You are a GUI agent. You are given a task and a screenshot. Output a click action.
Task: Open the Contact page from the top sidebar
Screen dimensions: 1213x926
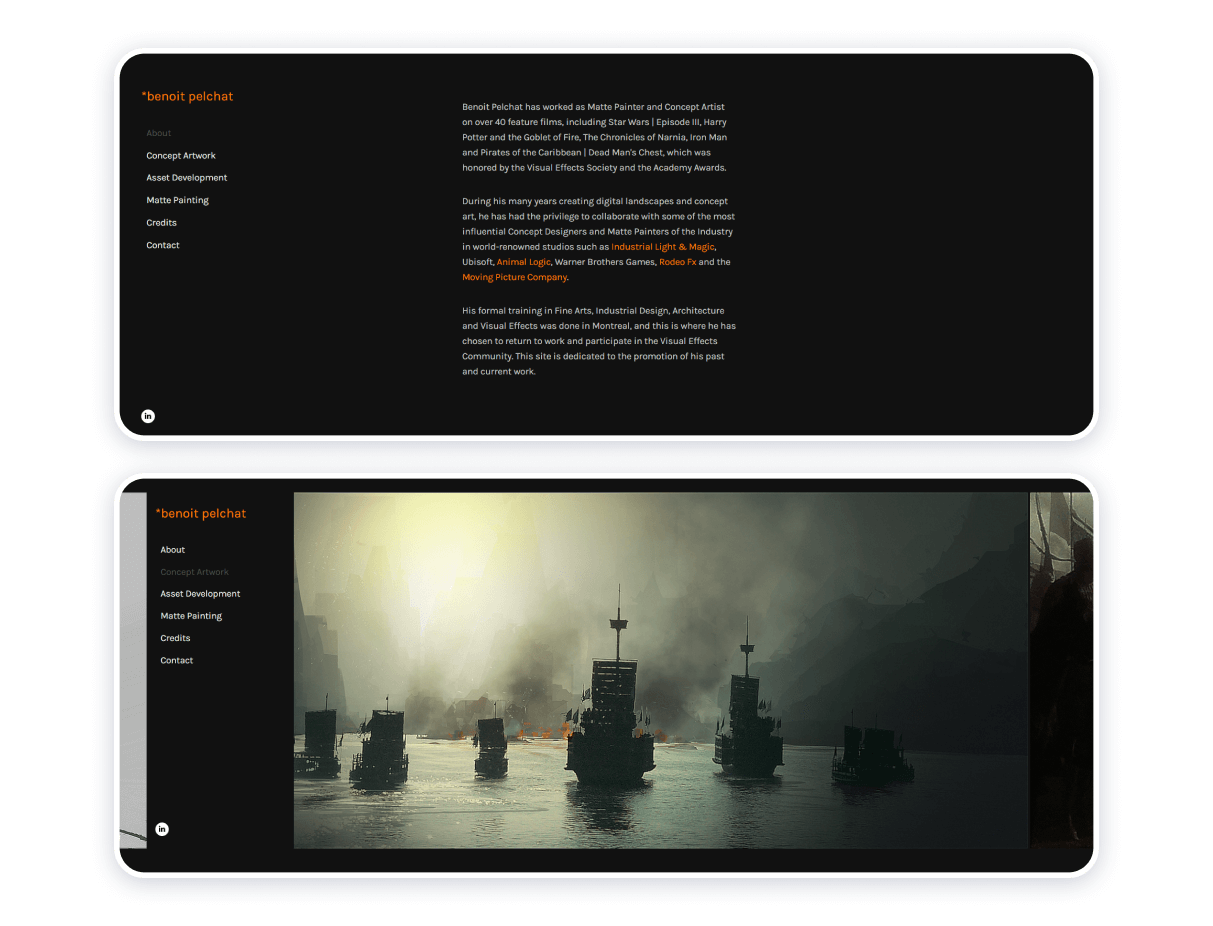(x=163, y=244)
